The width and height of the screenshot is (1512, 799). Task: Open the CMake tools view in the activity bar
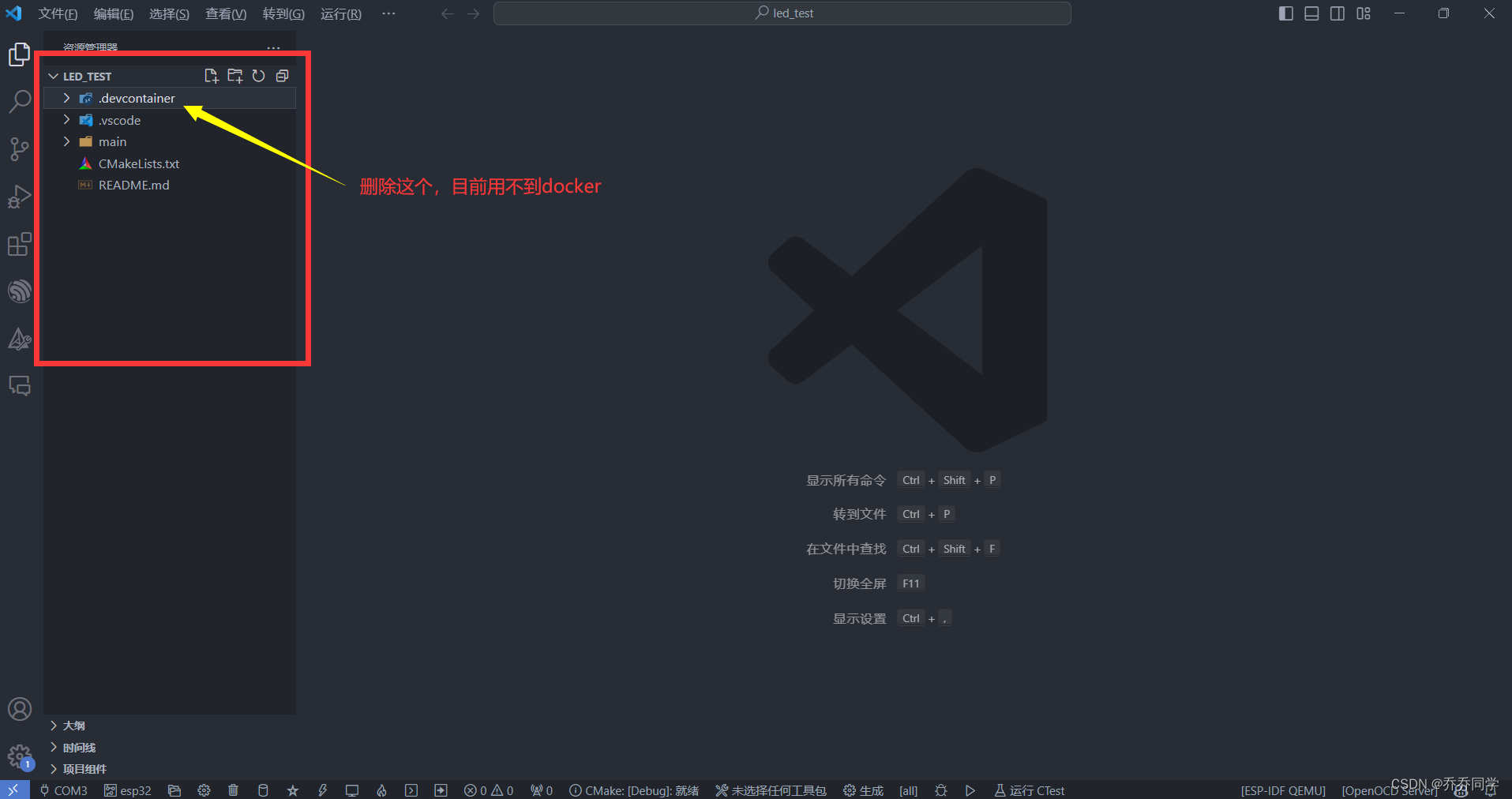click(19, 339)
